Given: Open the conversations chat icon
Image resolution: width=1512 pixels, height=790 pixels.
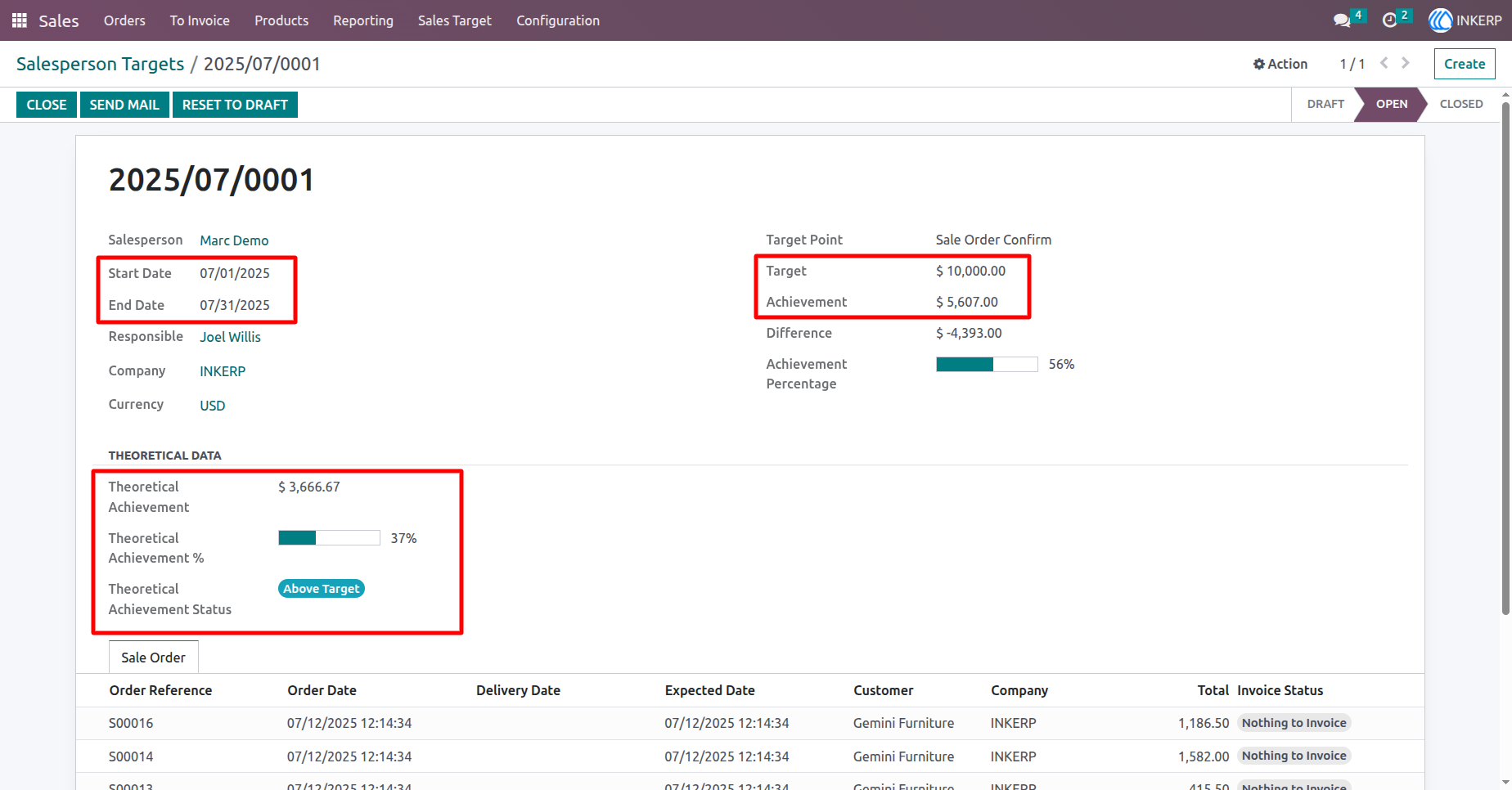Looking at the screenshot, I should click(x=1342, y=20).
